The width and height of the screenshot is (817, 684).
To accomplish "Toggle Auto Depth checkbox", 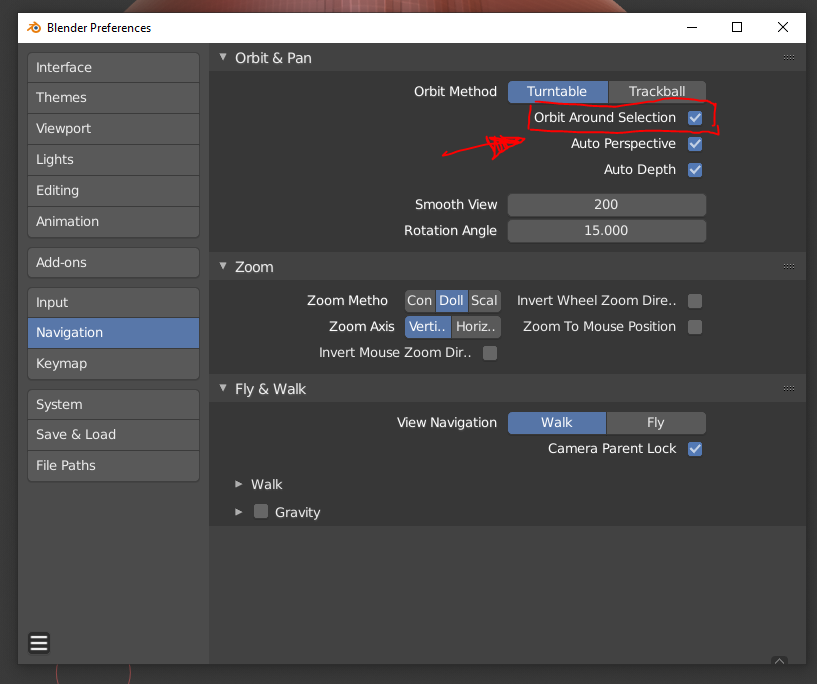I will pos(695,170).
